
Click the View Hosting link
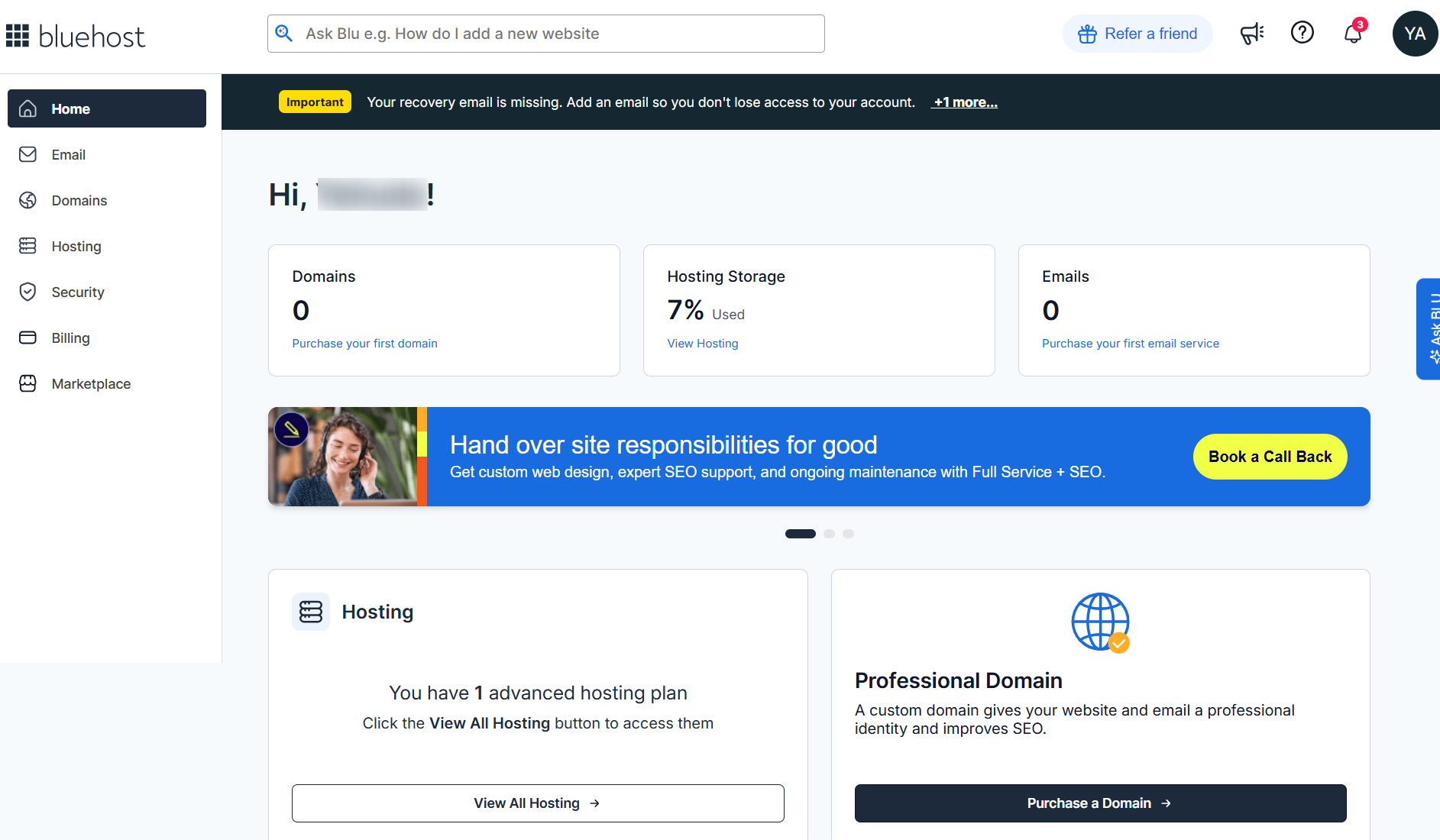point(703,344)
